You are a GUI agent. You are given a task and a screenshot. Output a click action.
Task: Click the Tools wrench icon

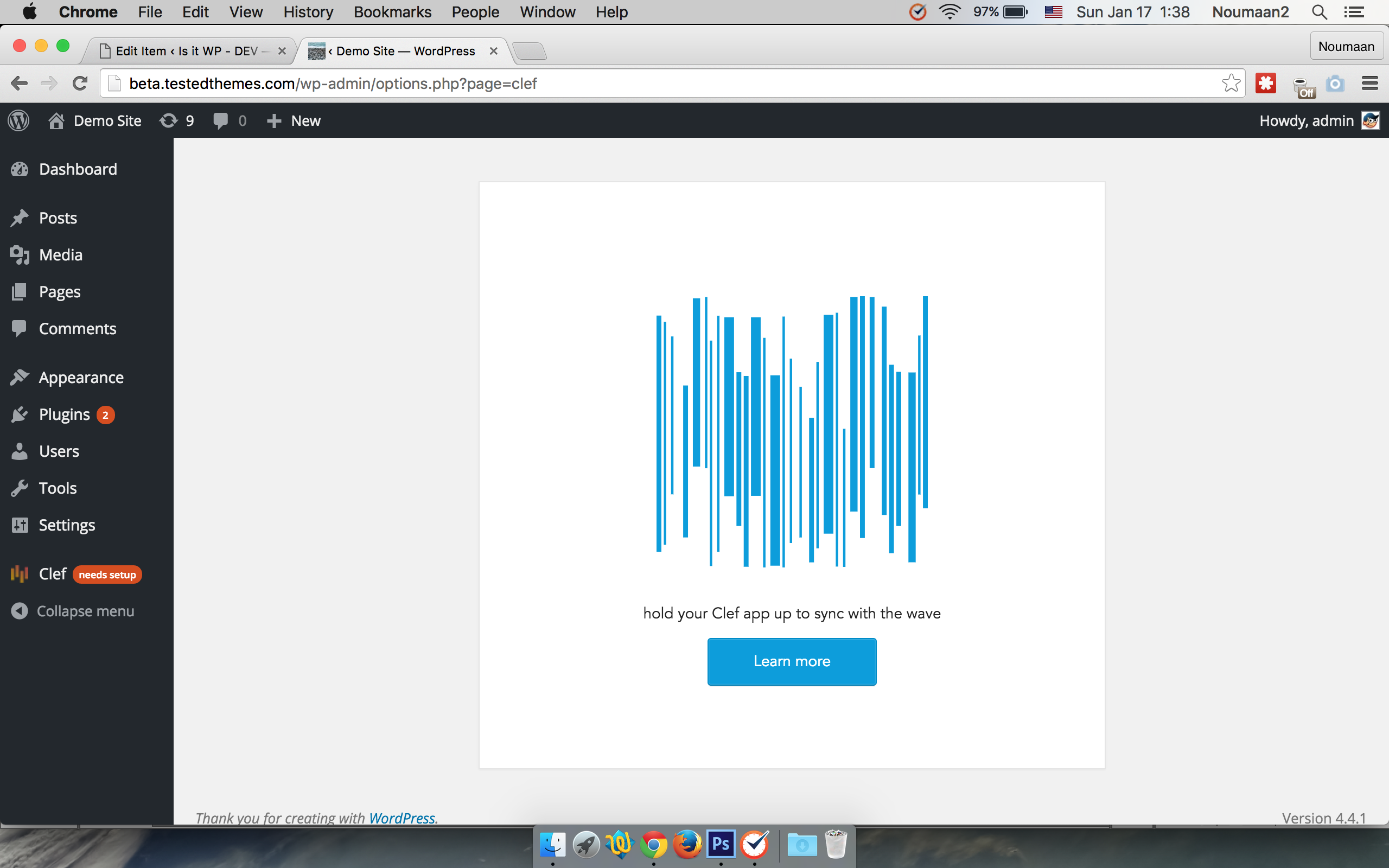click(20, 488)
